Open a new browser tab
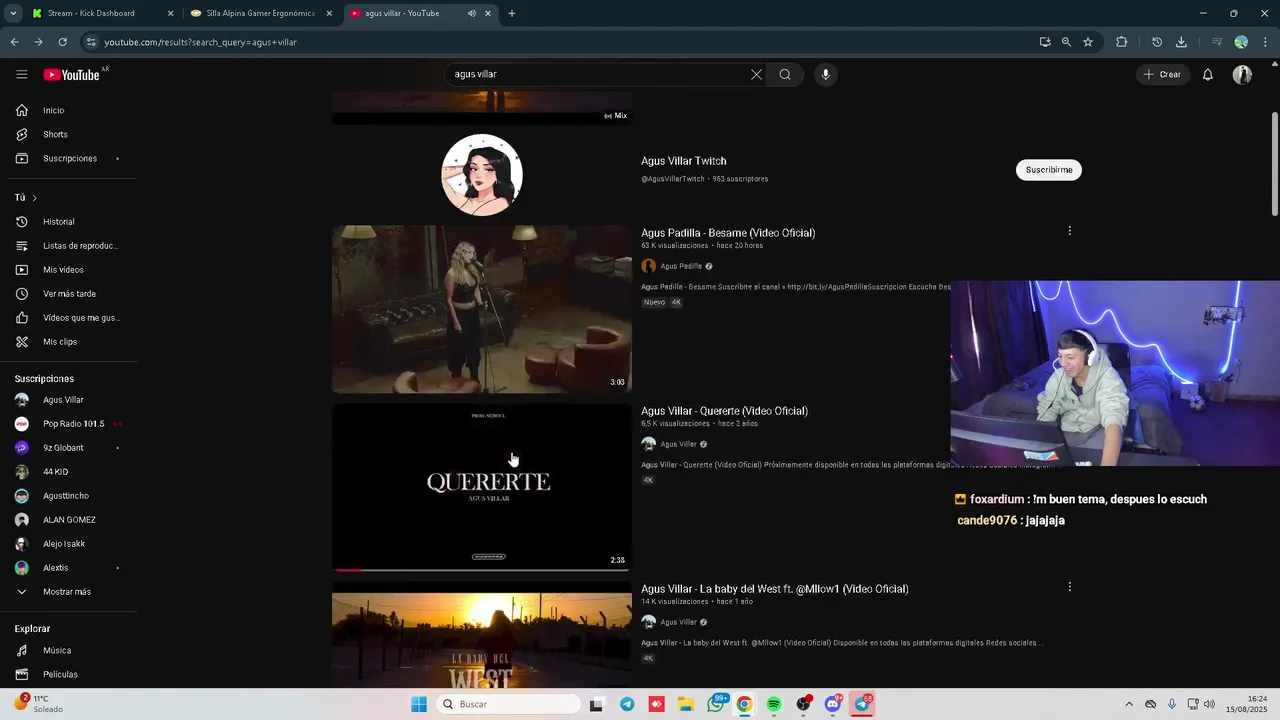Viewport: 1280px width, 720px height. [512, 13]
